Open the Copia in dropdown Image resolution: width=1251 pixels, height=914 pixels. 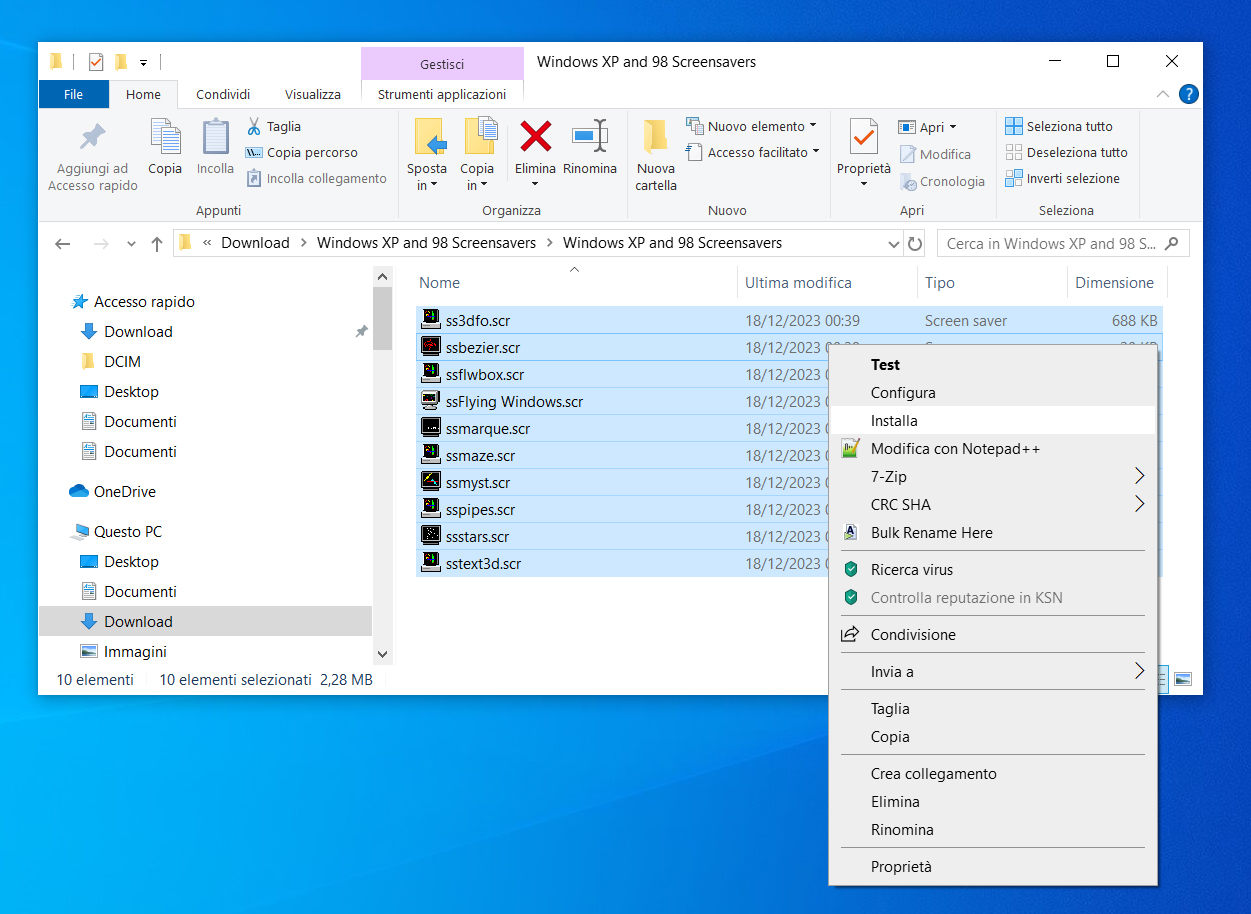tap(477, 177)
